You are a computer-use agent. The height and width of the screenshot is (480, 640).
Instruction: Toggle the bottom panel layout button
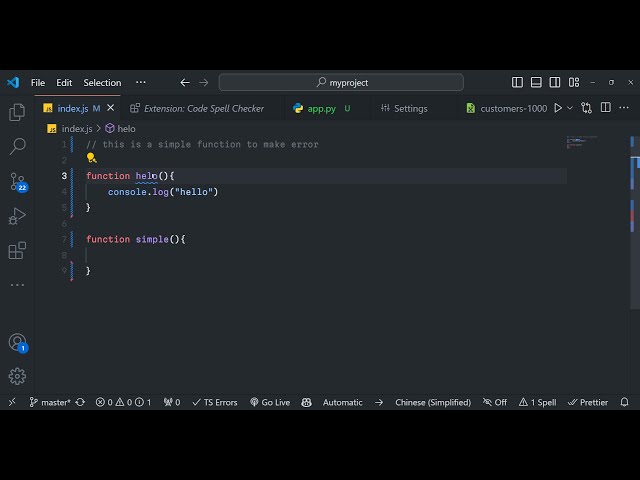pos(536,82)
